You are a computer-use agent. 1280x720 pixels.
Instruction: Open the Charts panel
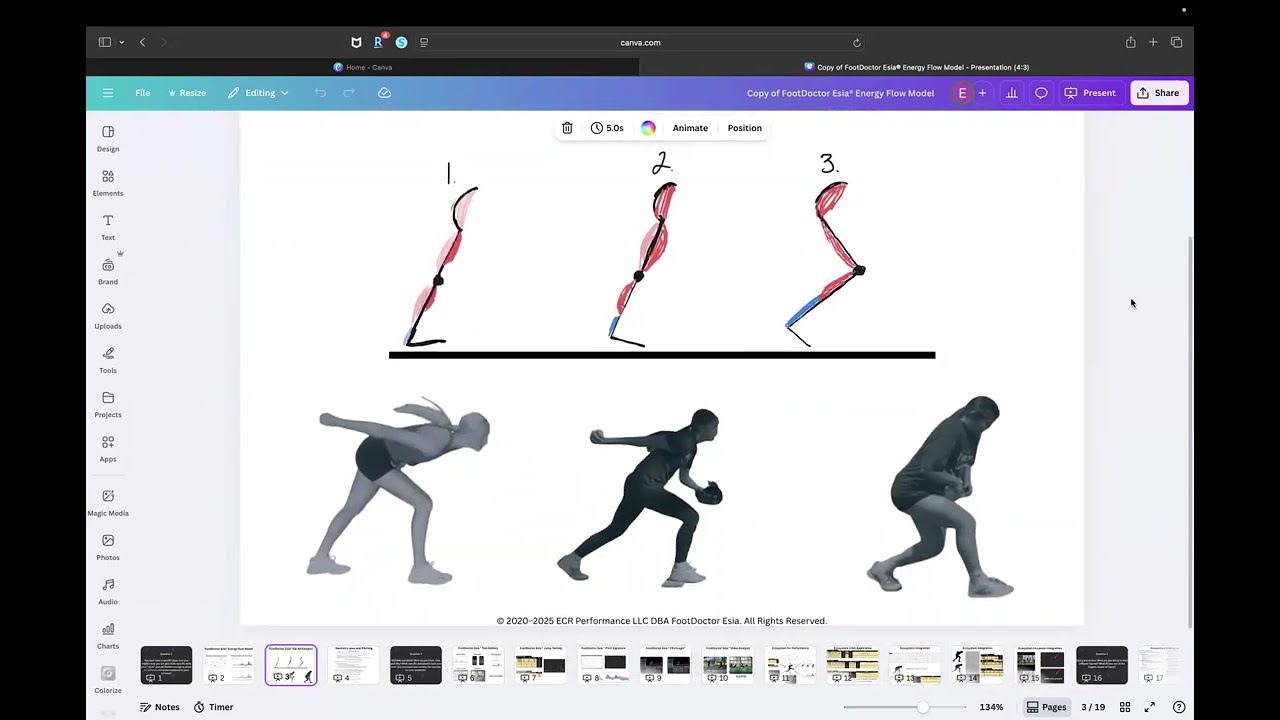pyautogui.click(x=108, y=635)
